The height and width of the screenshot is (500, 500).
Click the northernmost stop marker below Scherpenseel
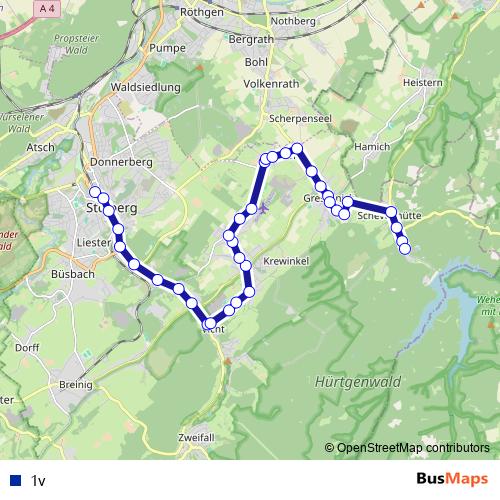(297, 148)
